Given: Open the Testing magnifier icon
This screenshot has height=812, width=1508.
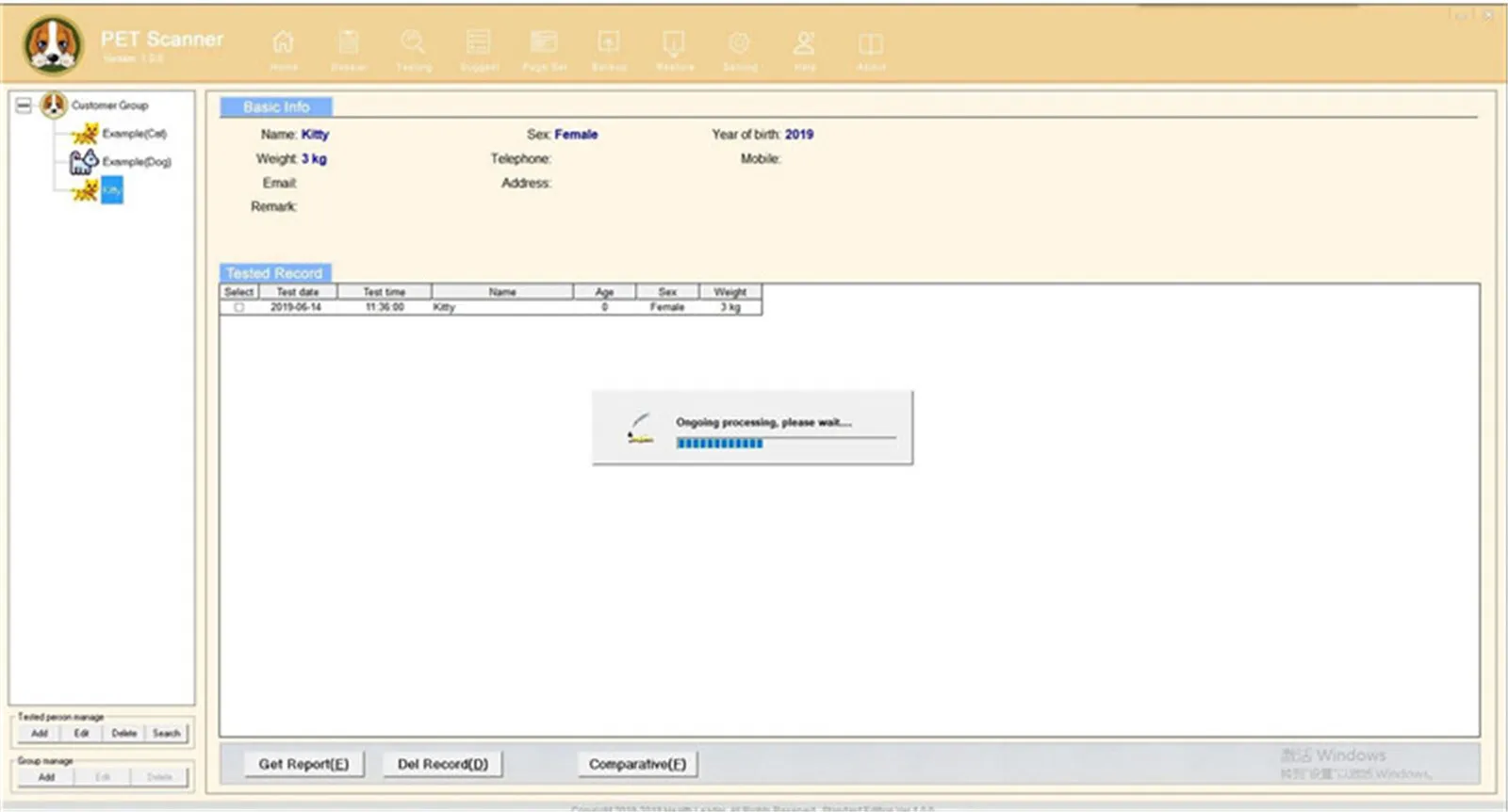Looking at the screenshot, I should tap(413, 43).
